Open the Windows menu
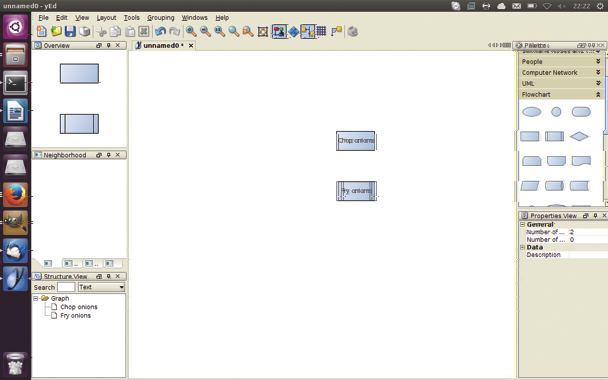 point(194,18)
